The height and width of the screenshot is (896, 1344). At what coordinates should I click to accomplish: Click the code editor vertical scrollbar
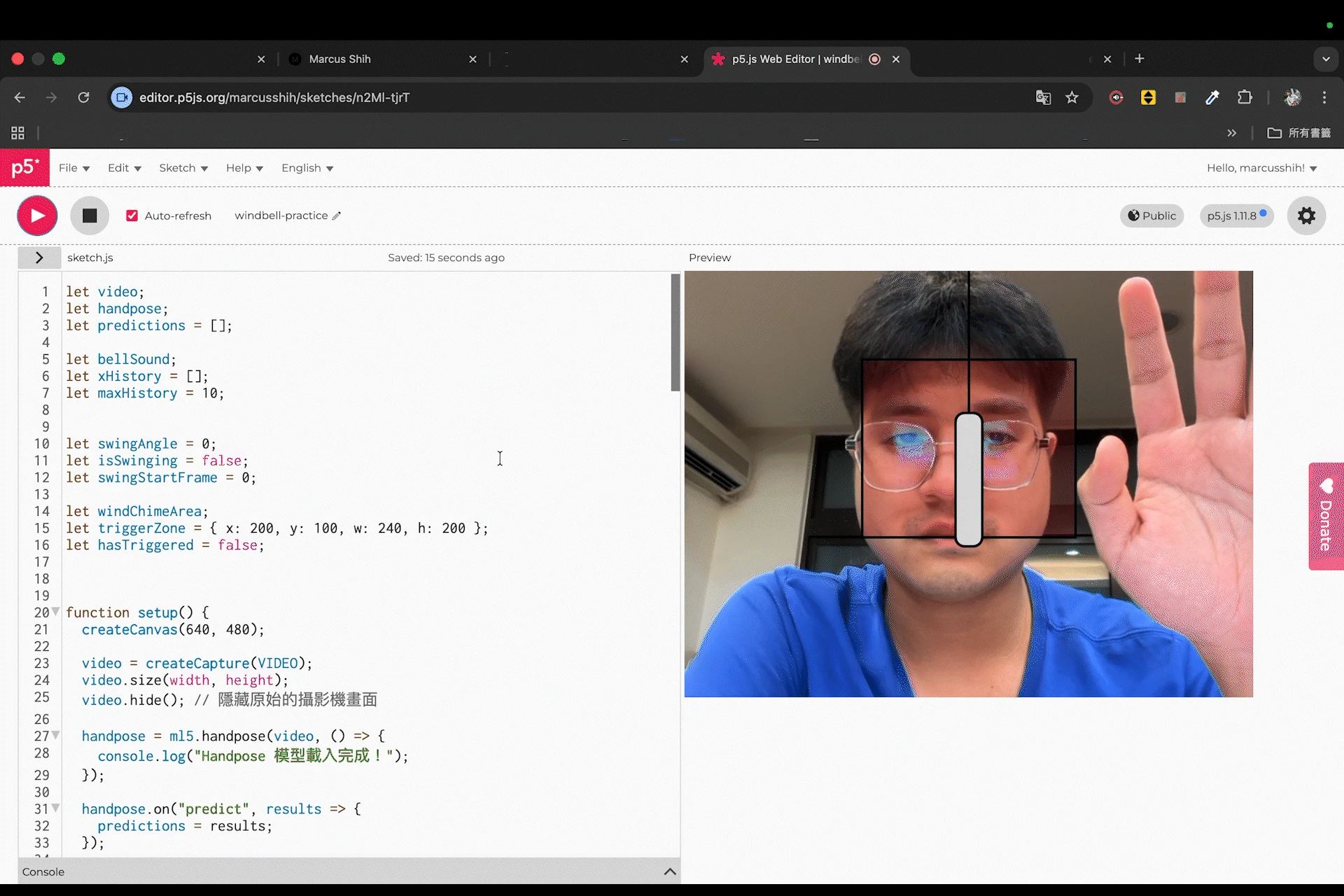pos(675,332)
